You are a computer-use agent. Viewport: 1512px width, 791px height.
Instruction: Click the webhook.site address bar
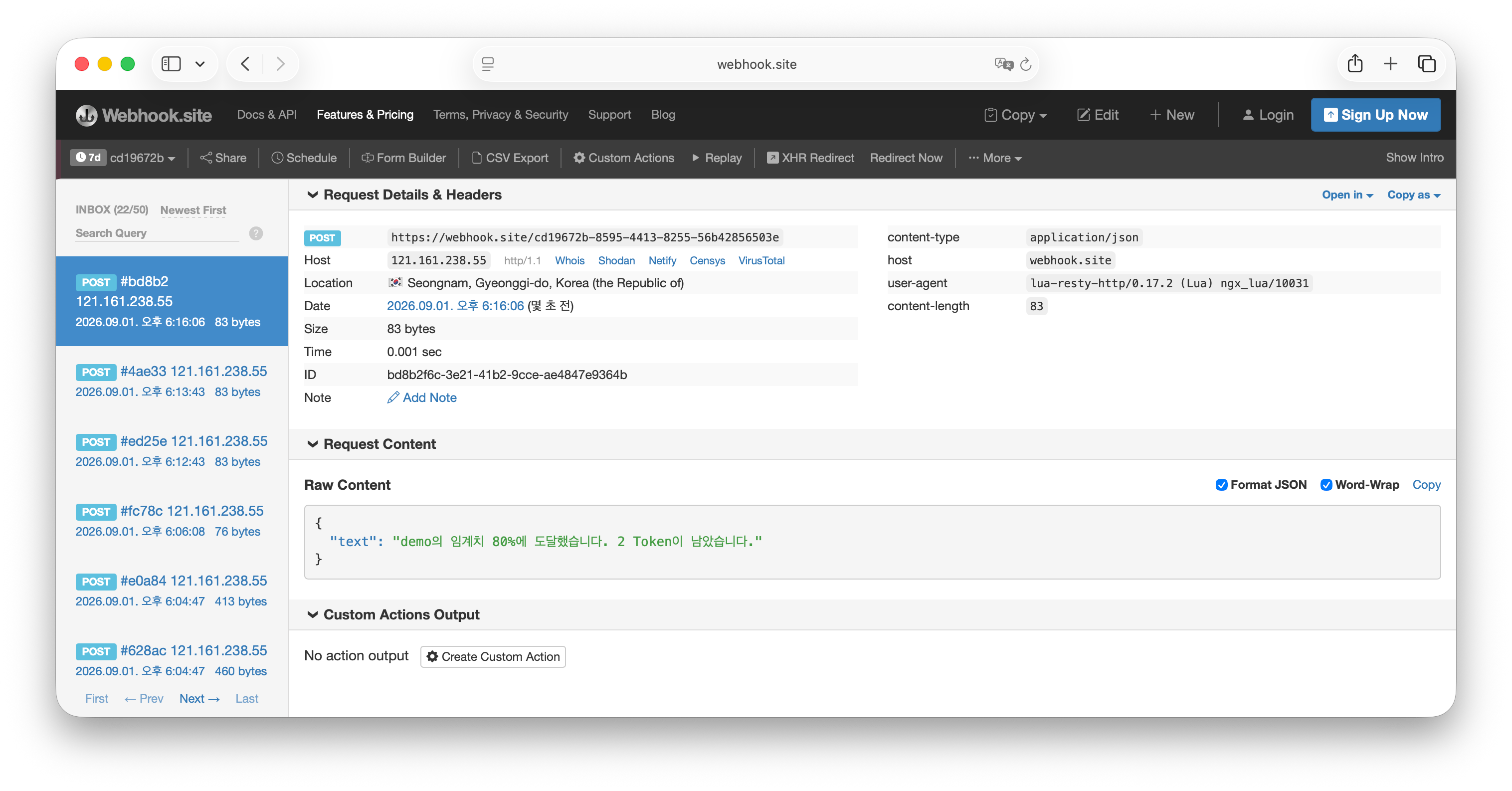(756, 64)
